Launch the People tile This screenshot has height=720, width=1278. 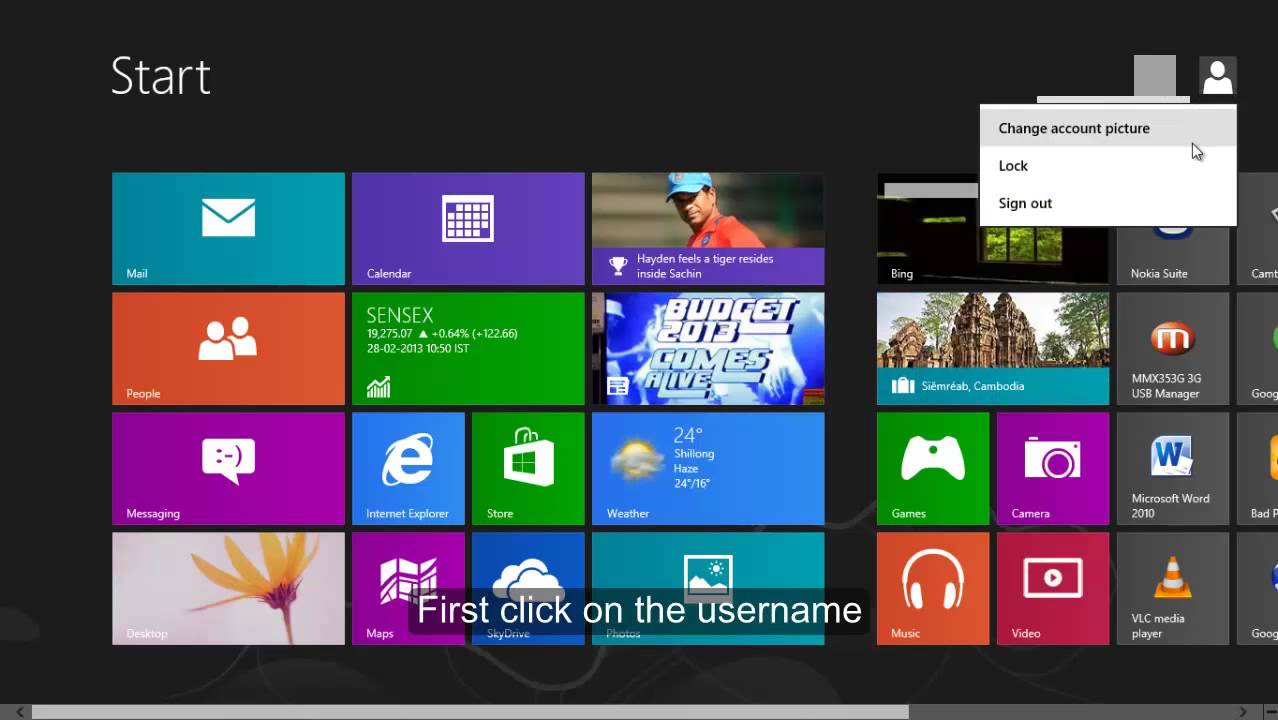(228, 349)
